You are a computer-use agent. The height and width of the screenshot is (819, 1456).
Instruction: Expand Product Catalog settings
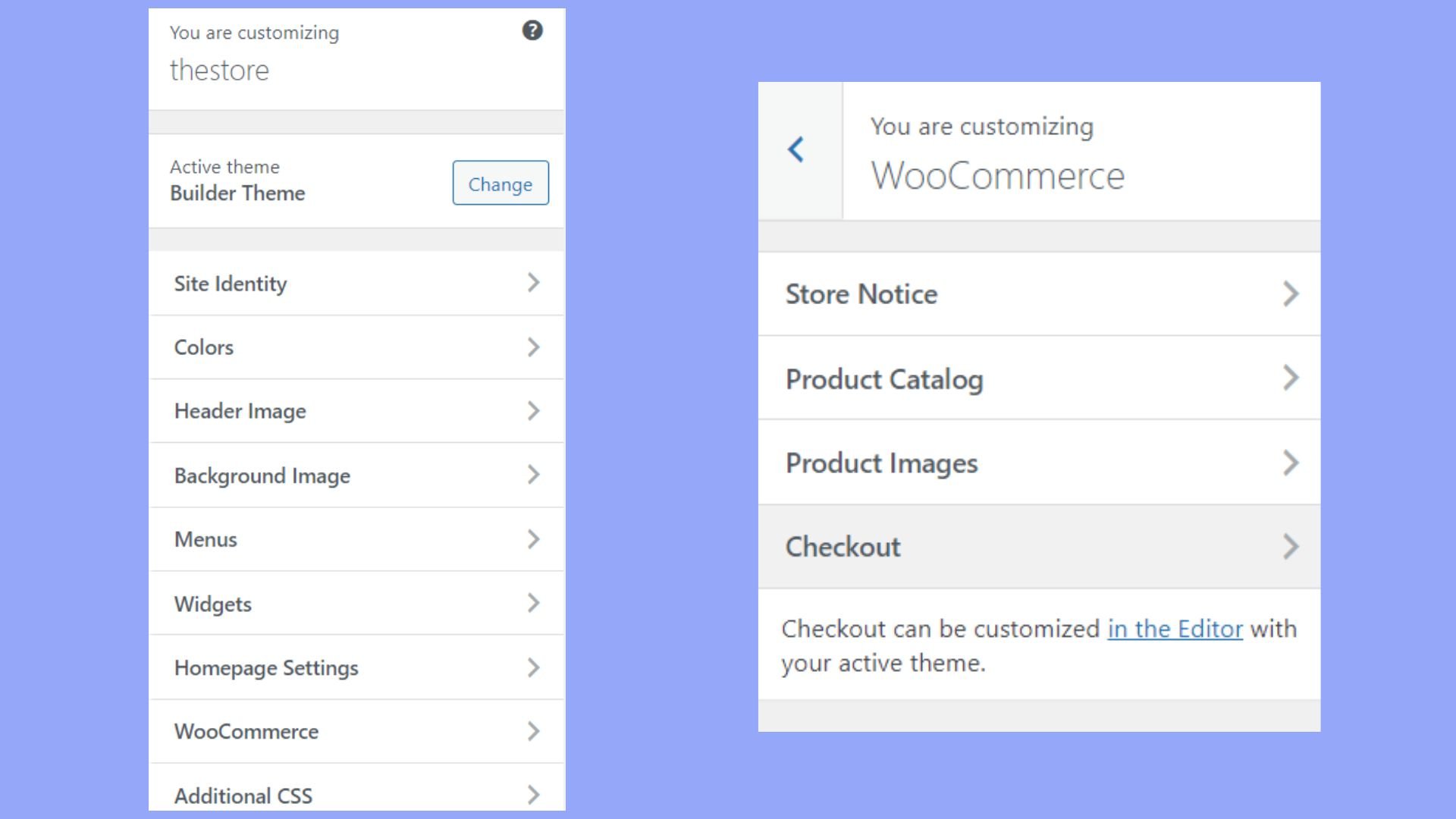1039,378
